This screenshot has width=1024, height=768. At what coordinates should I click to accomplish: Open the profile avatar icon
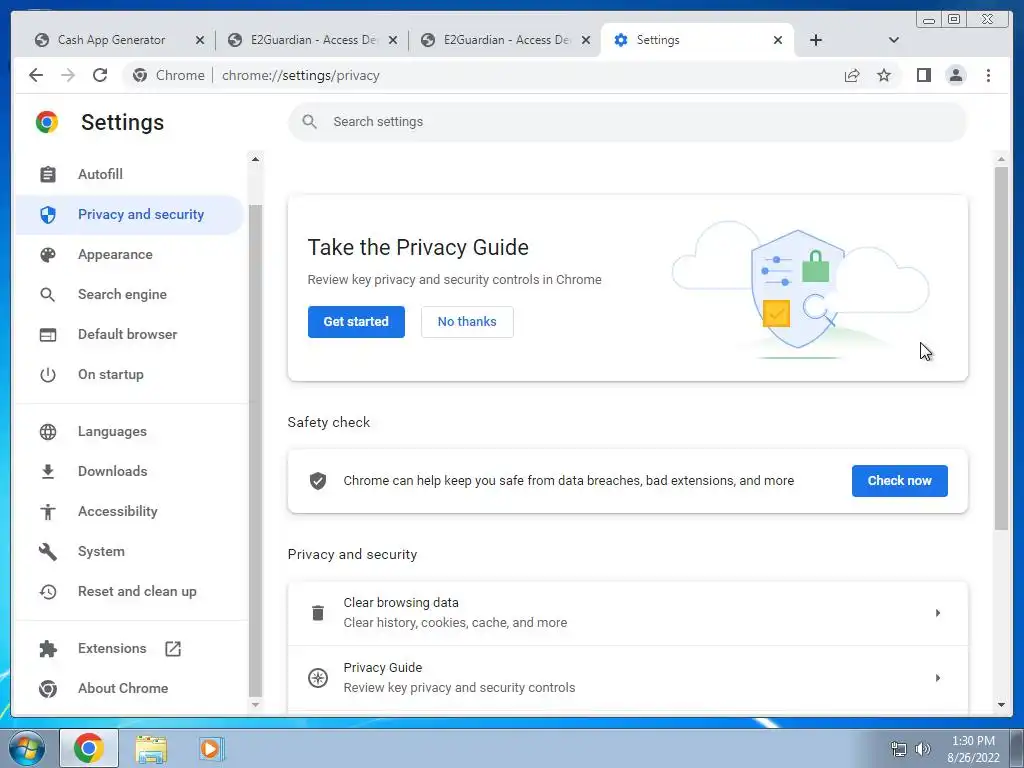[x=956, y=75]
